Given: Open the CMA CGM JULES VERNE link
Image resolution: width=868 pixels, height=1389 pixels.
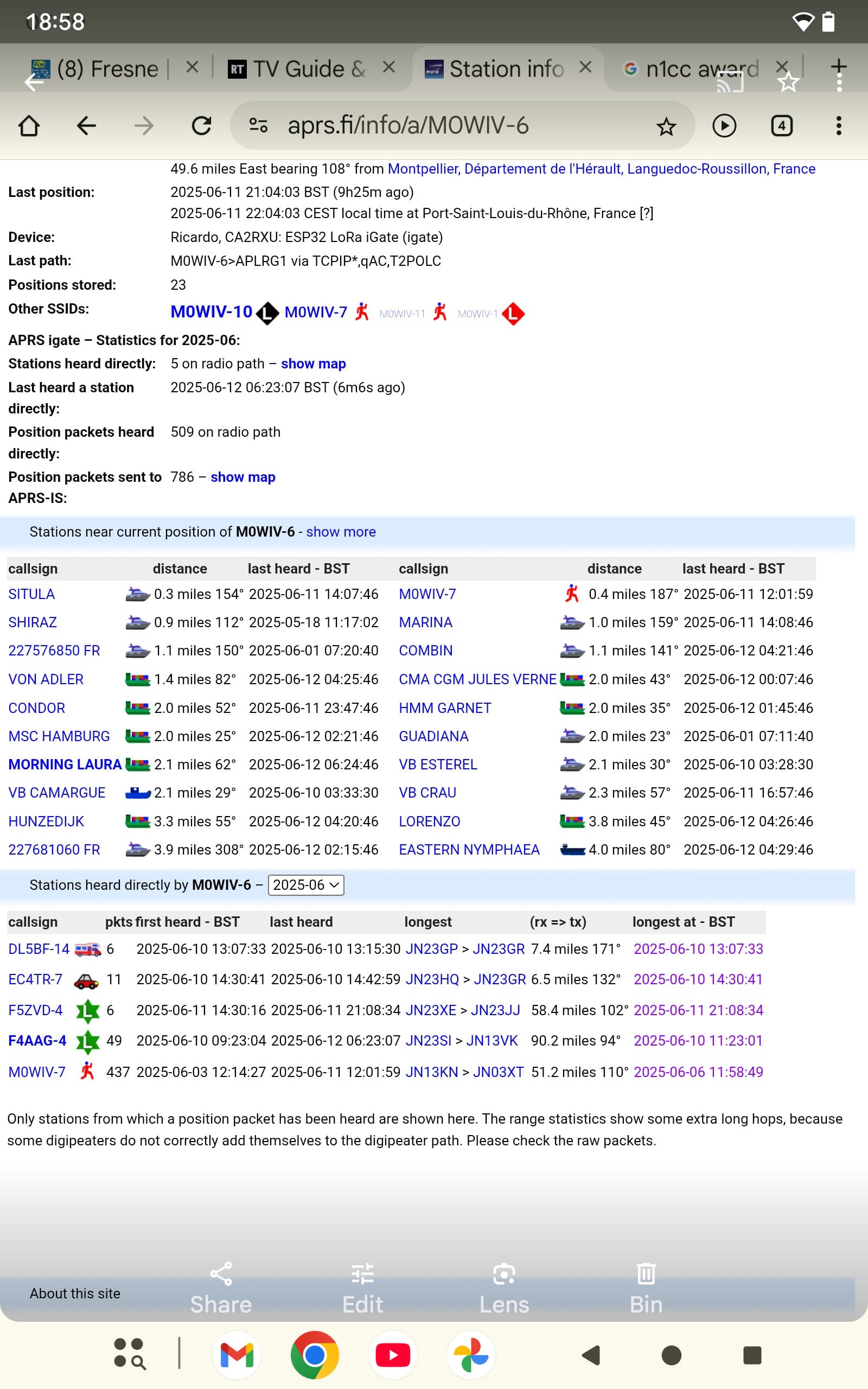Looking at the screenshot, I should click(477, 679).
